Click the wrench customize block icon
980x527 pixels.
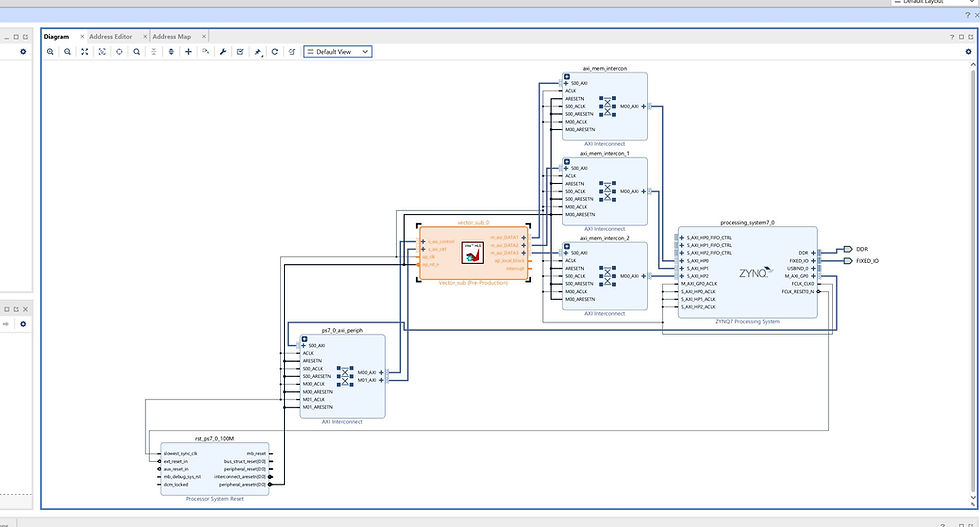[x=222, y=52]
